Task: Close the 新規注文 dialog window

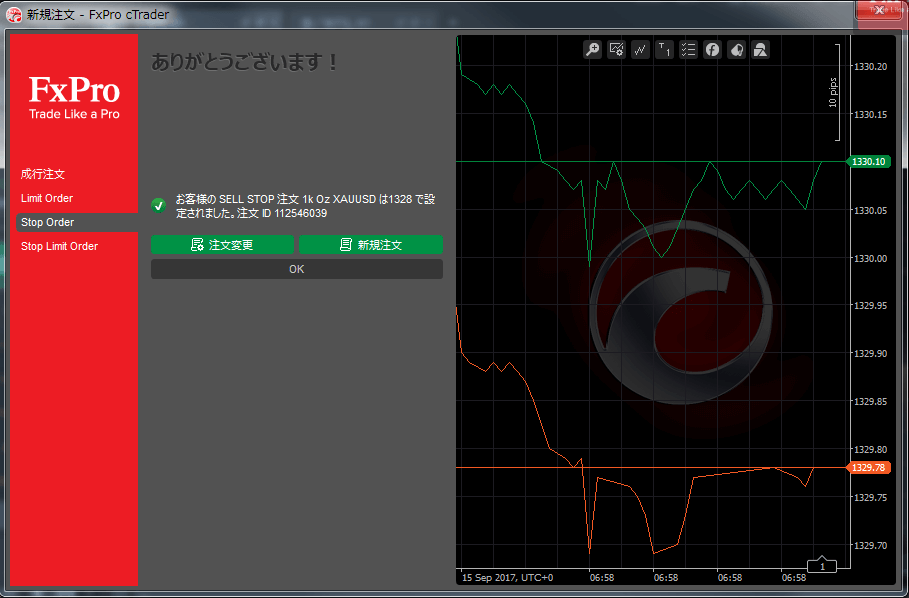Action: pyautogui.click(x=879, y=10)
